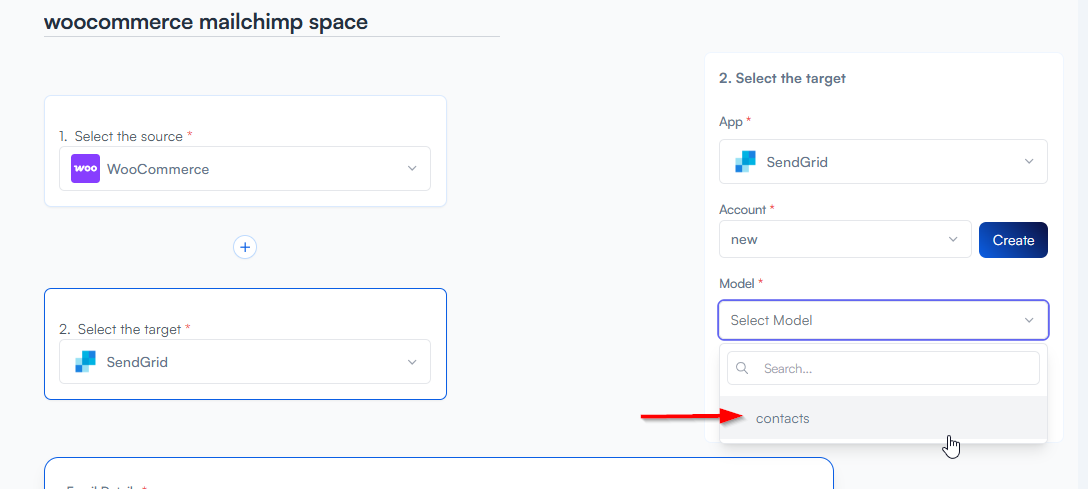Click '2. Select the target' label in left card
Screen dimensions: 1088x489
tap(126, 329)
